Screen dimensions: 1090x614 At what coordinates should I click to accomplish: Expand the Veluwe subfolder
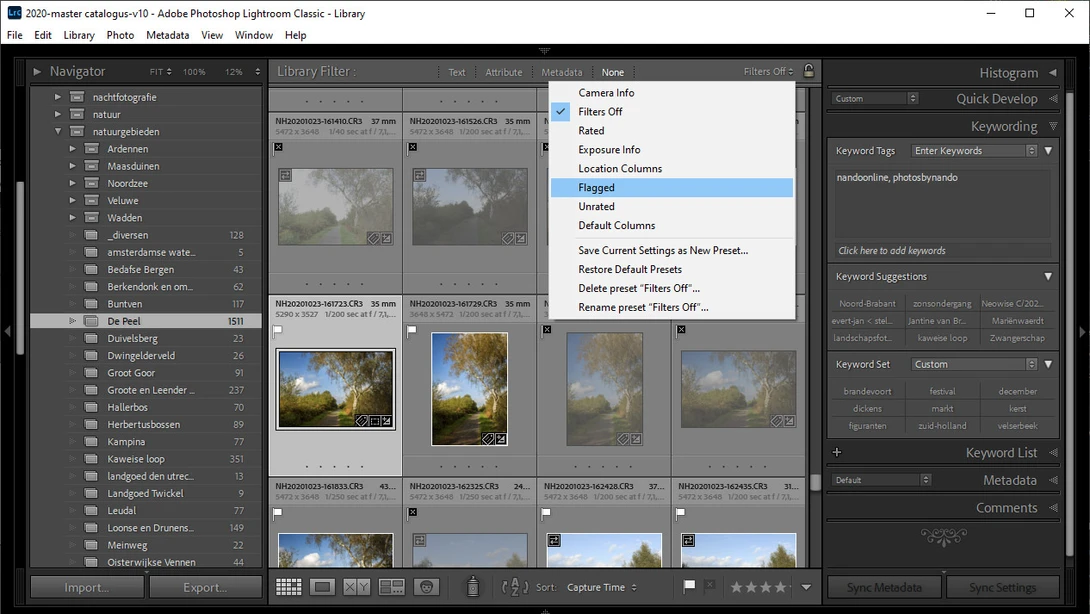pyautogui.click(x=72, y=200)
